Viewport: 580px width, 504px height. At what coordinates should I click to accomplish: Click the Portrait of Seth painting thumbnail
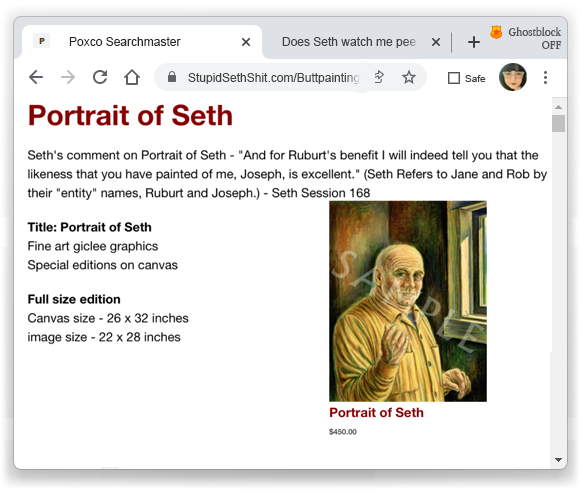coord(408,301)
